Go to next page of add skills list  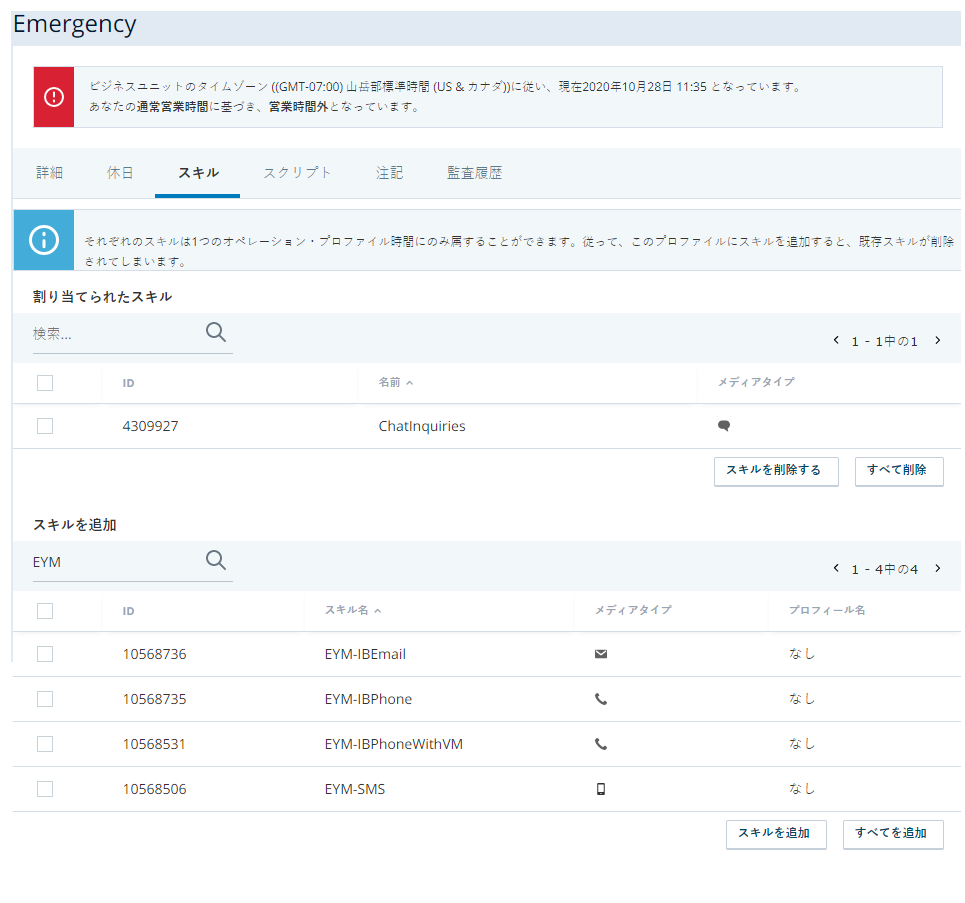[x=938, y=568]
